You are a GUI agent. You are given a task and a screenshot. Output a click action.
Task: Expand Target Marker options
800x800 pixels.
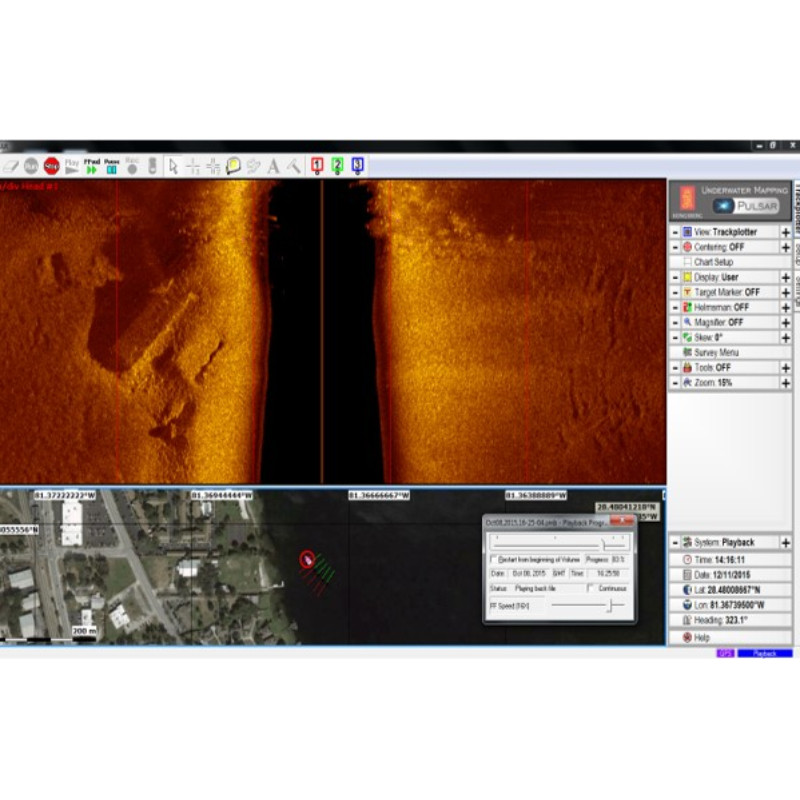coord(786,292)
